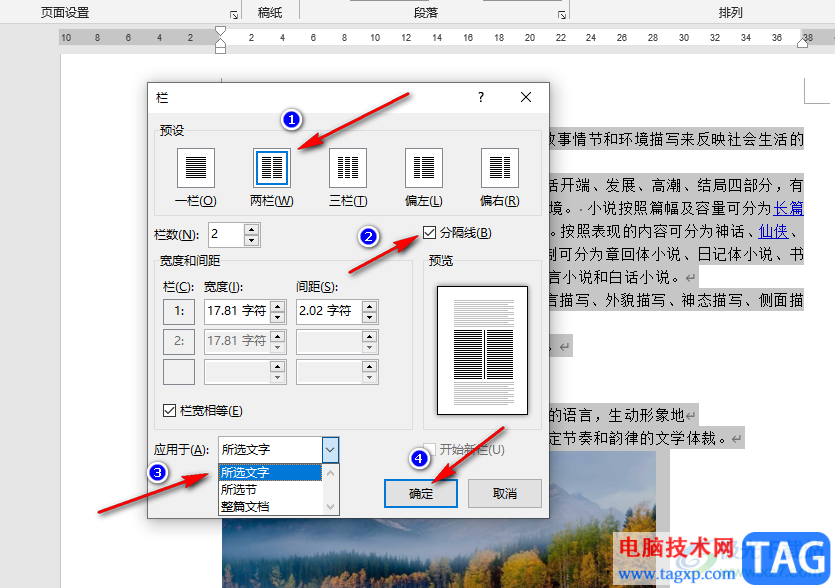Select the 偏左 left-biased column preset
The height and width of the screenshot is (588, 835).
click(x=424, y=168)
